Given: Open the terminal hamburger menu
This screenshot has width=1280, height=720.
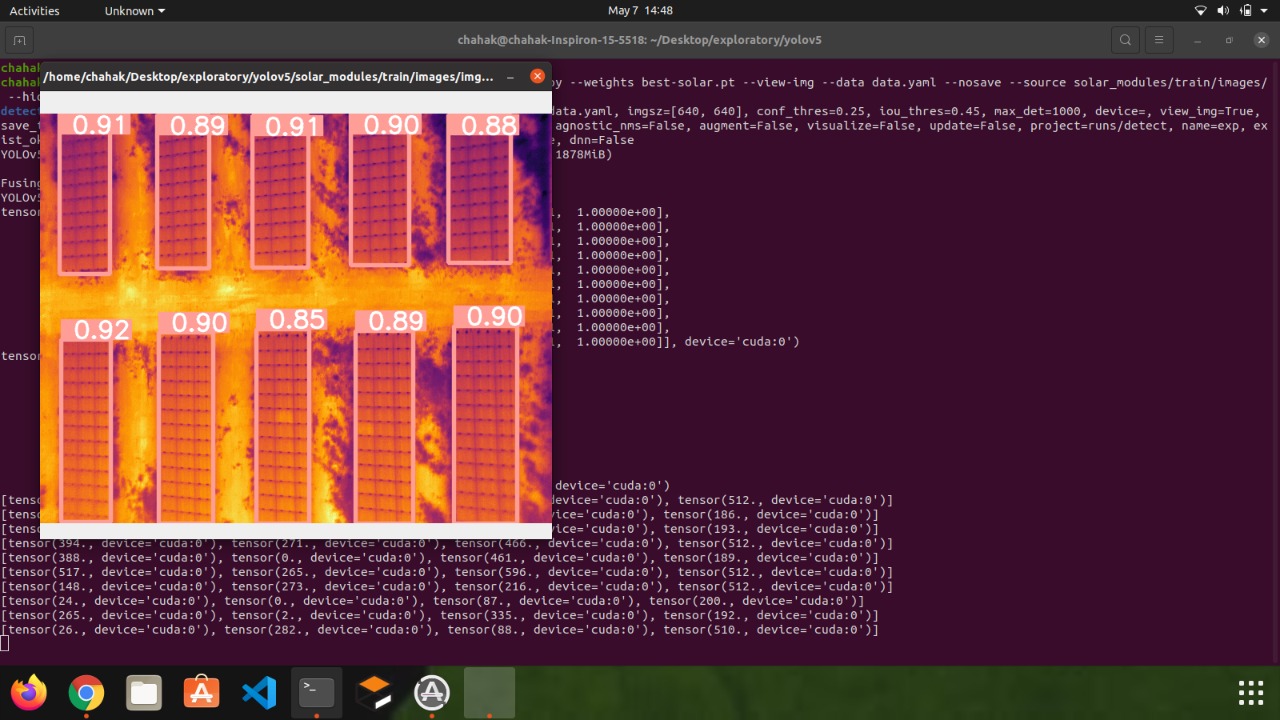Looking at the screenshot, I should coord(1159,40).
